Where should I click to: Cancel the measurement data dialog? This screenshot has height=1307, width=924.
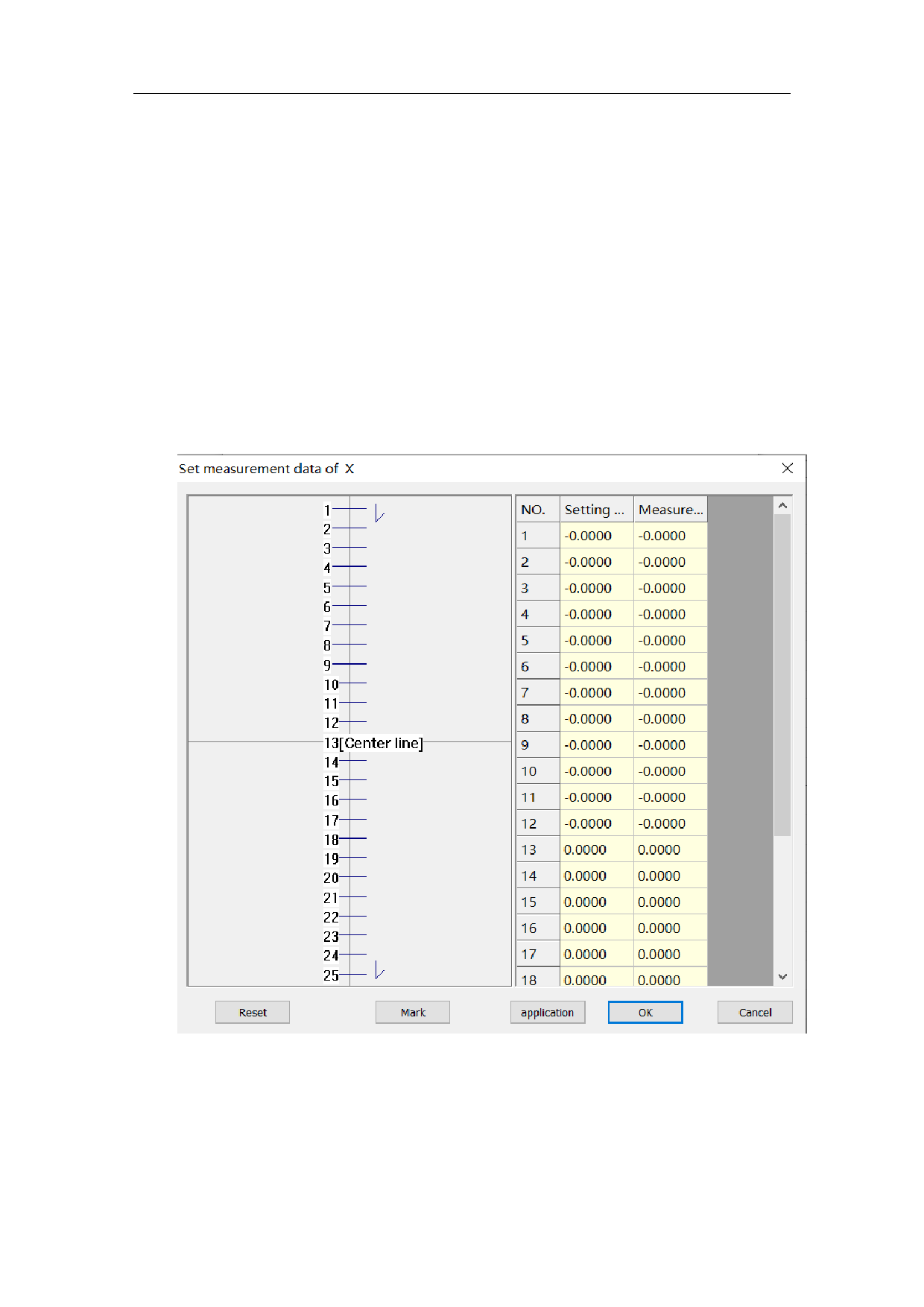click(754, 1012)
